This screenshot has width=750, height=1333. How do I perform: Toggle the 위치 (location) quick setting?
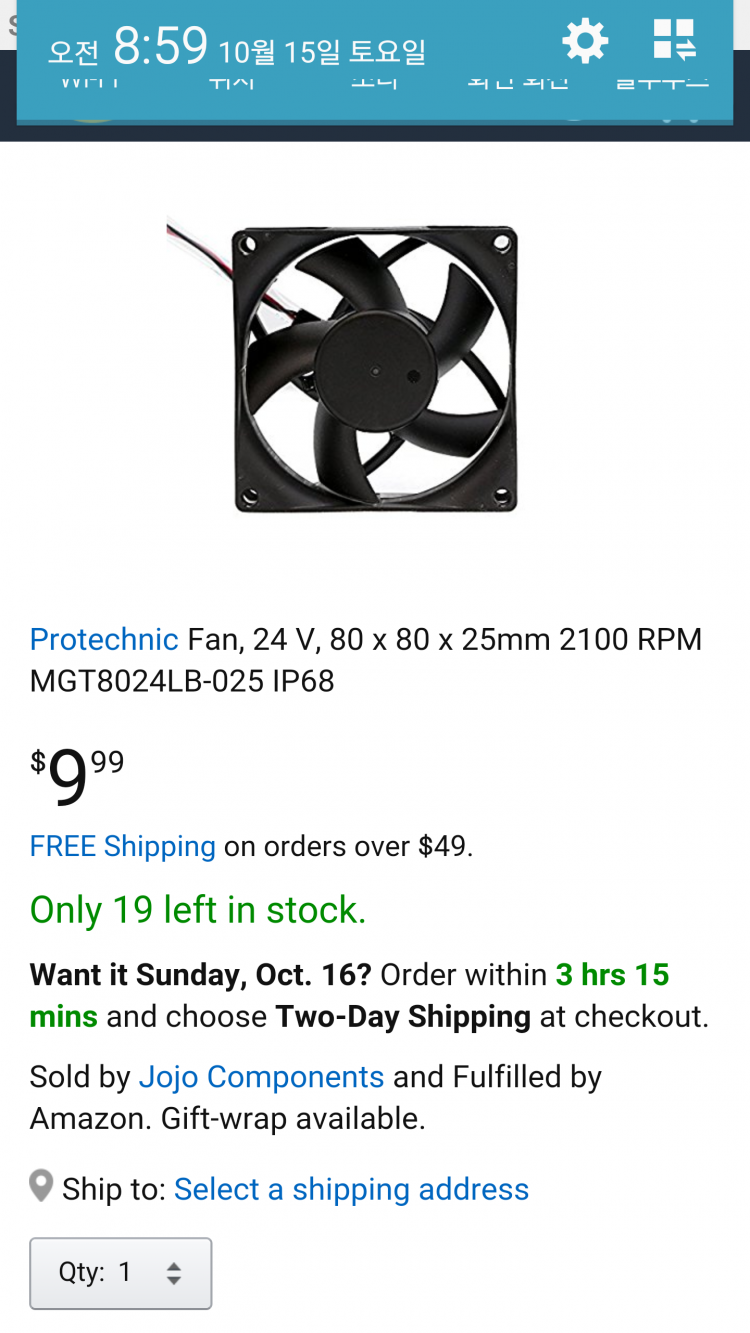[x=233, y=82]
